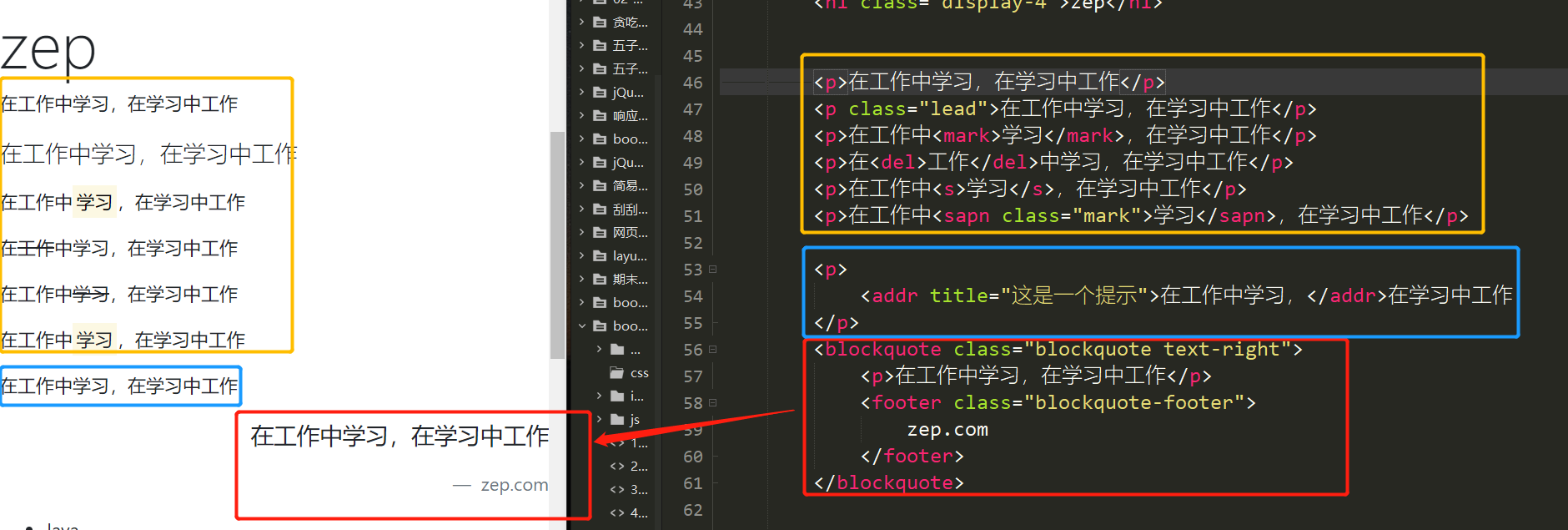
Task: Click the code line with sapn class="mark"
Action: [x=1141, y=215]
